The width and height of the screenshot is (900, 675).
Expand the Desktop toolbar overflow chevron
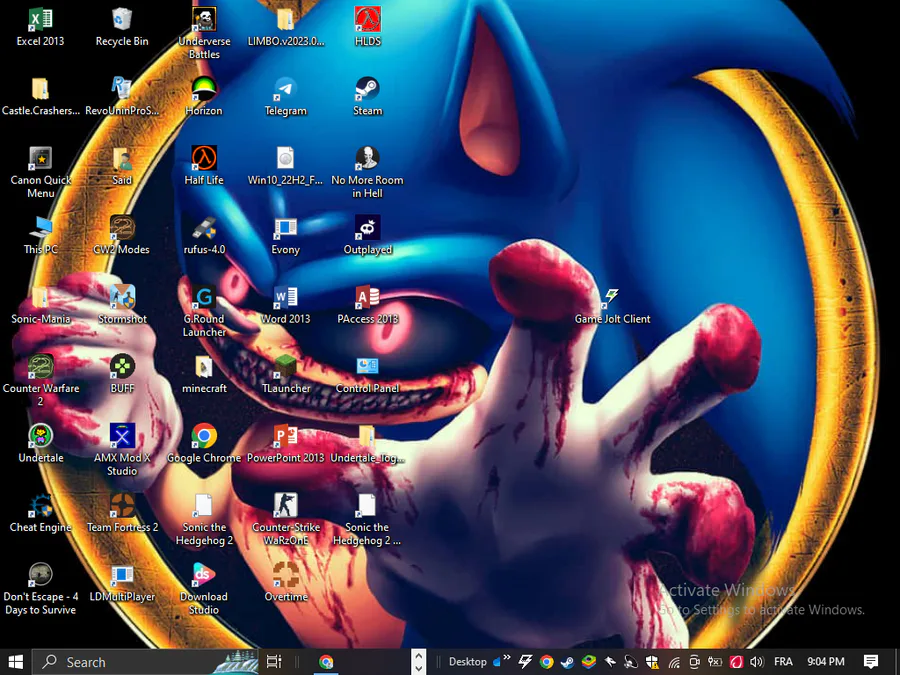(x=507, y=658)
